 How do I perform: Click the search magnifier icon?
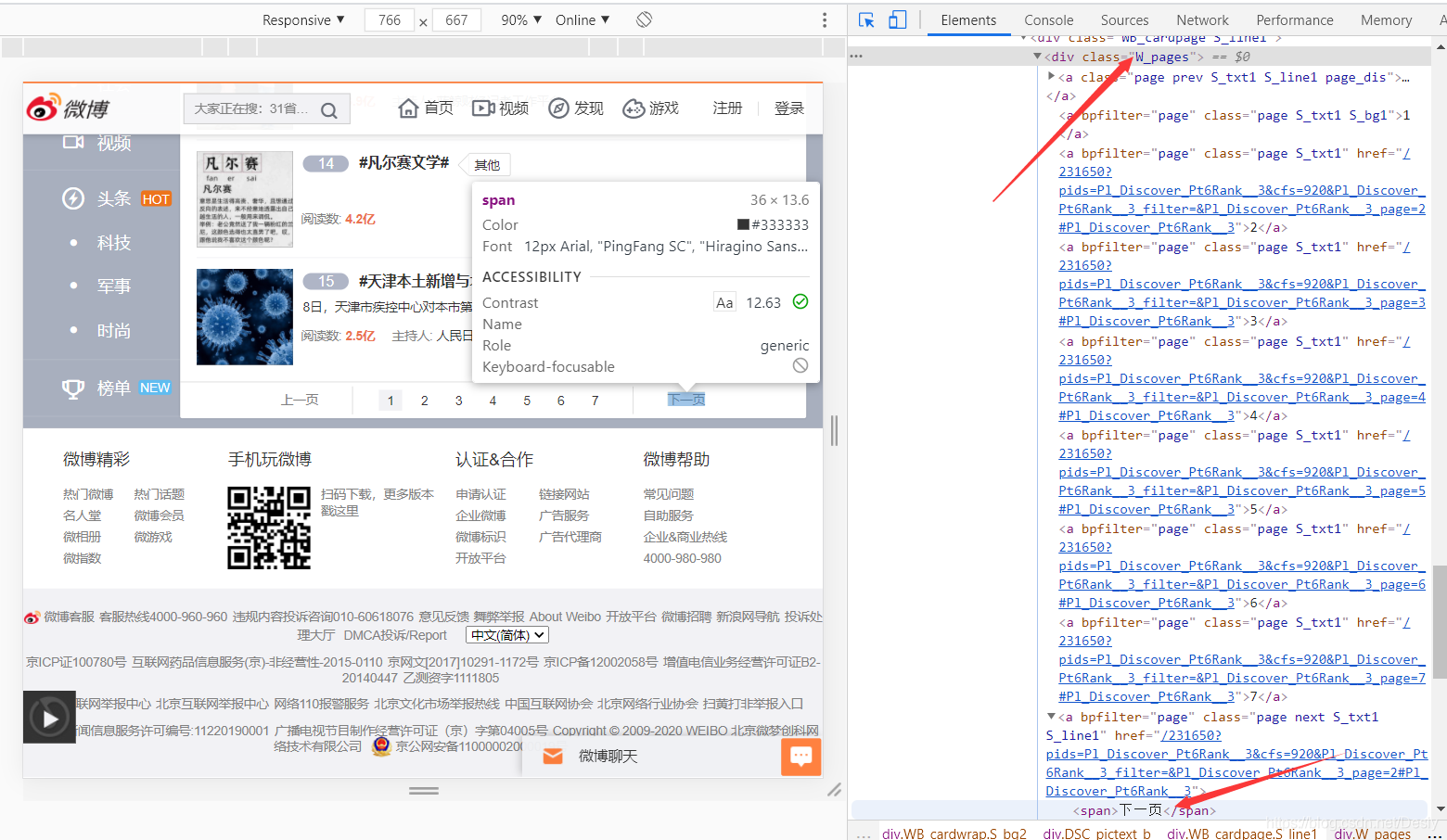(329, 108)
